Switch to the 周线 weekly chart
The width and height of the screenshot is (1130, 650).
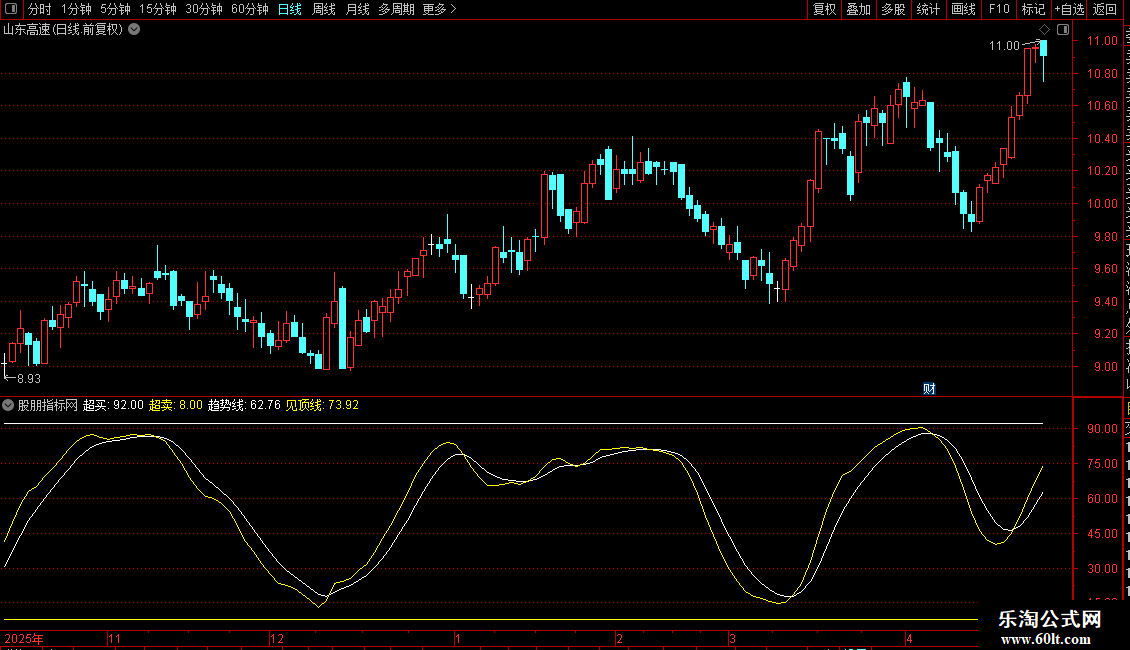click(324, 9)
